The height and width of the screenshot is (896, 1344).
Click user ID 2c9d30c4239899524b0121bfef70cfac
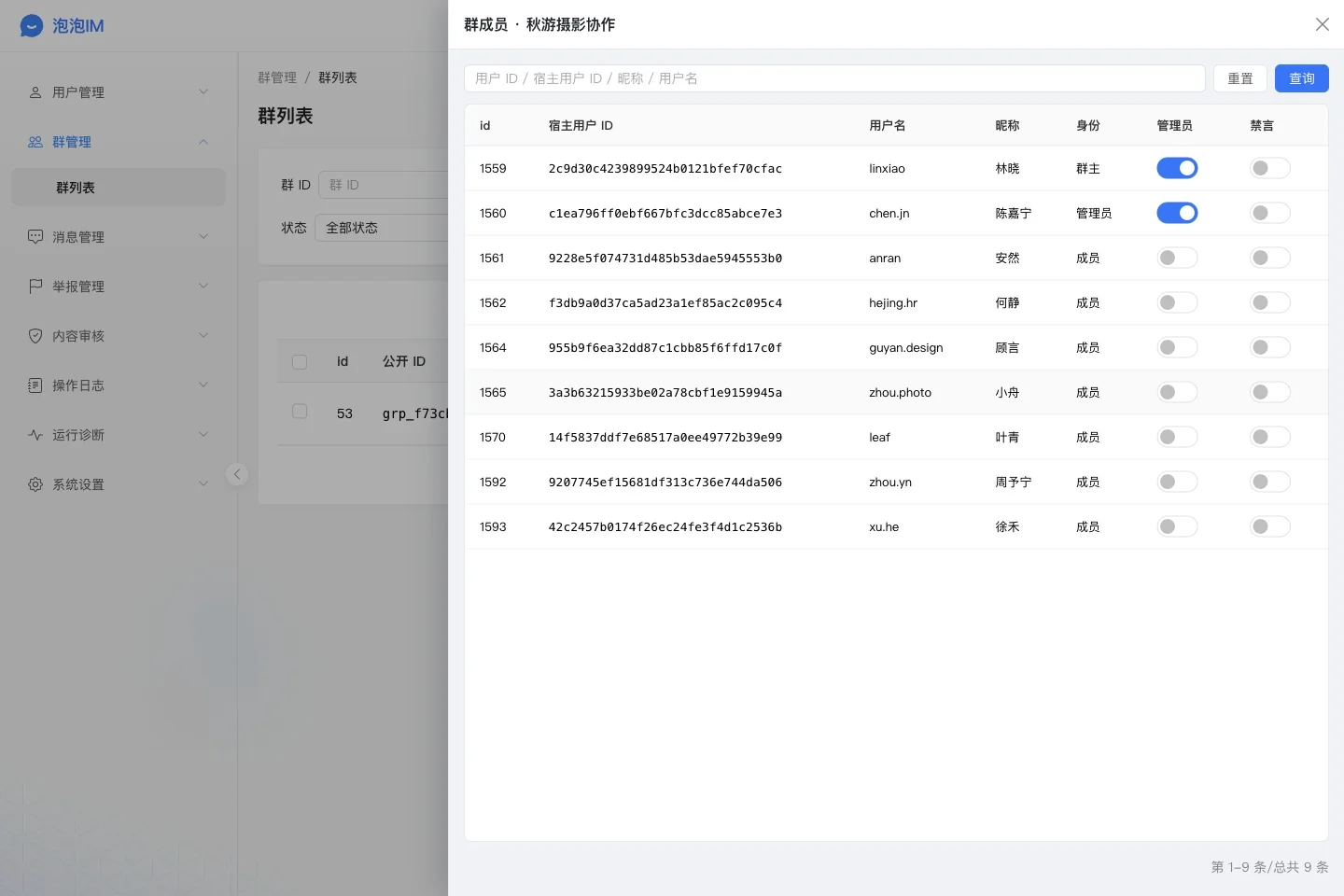(665, 169)
